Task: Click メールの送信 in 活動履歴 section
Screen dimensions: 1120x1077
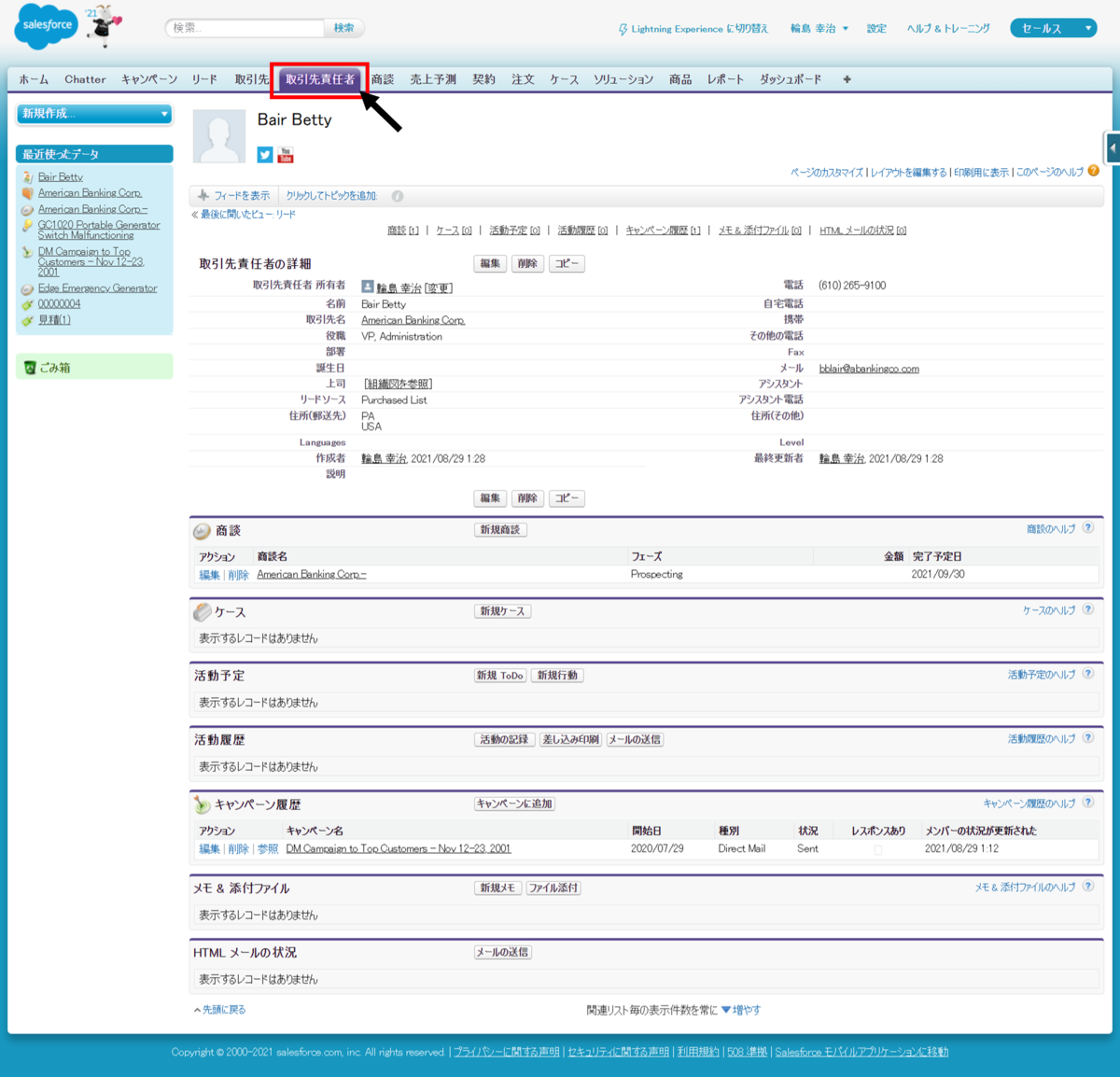Action: [635, 740]
